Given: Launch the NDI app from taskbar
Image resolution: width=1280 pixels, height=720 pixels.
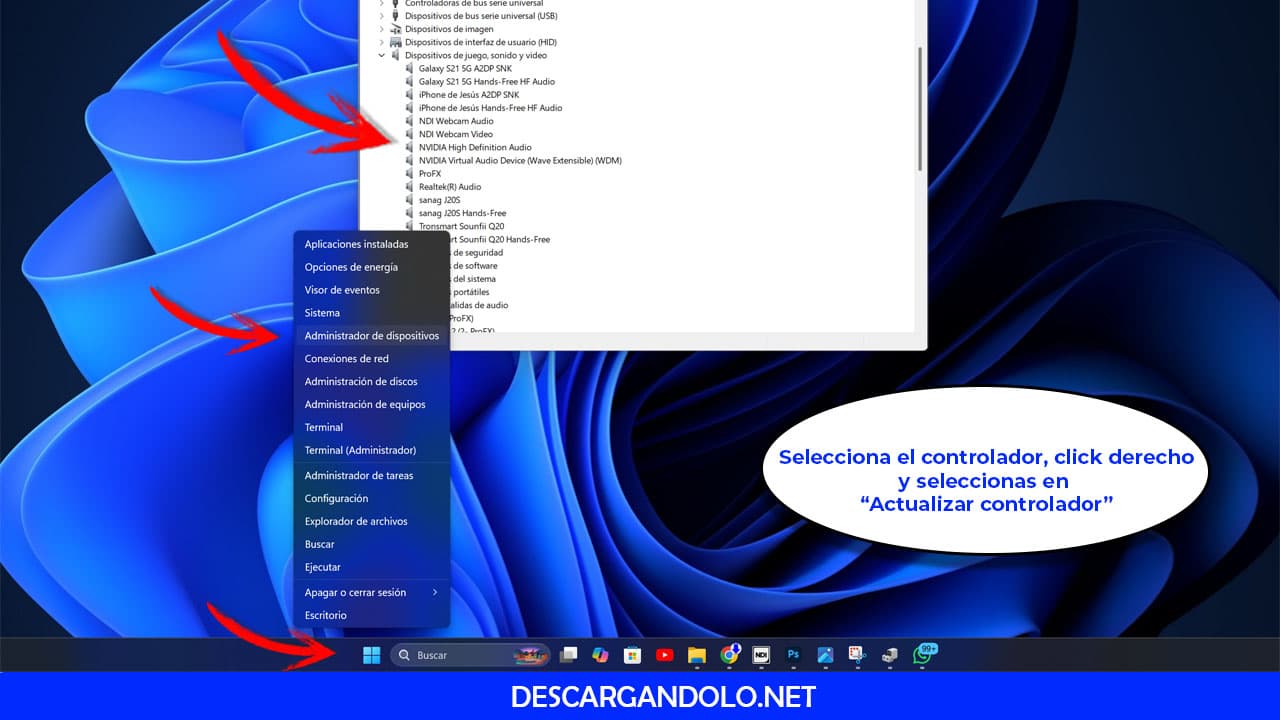Looking at the screenshot, I should coord(761,655).
